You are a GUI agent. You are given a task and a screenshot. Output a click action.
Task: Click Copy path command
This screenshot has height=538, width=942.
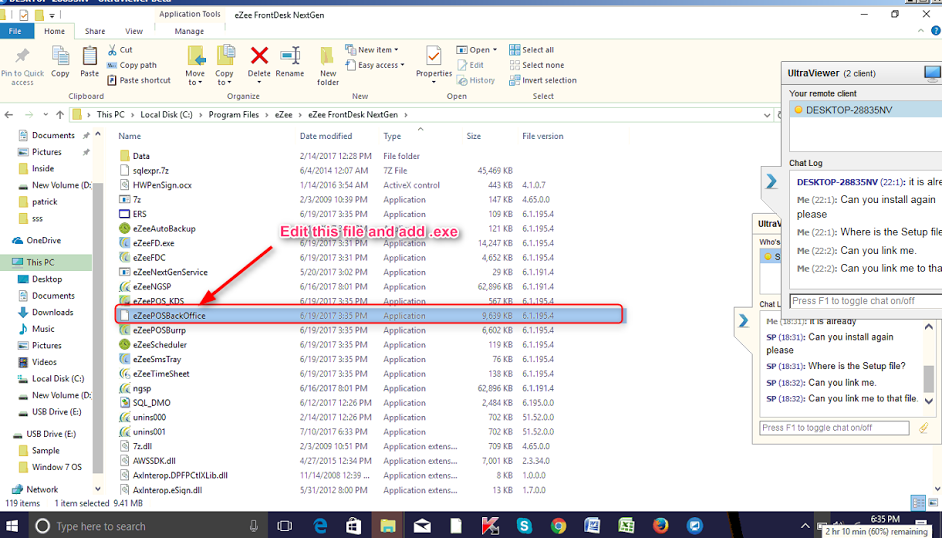click(x=132, y=65)
